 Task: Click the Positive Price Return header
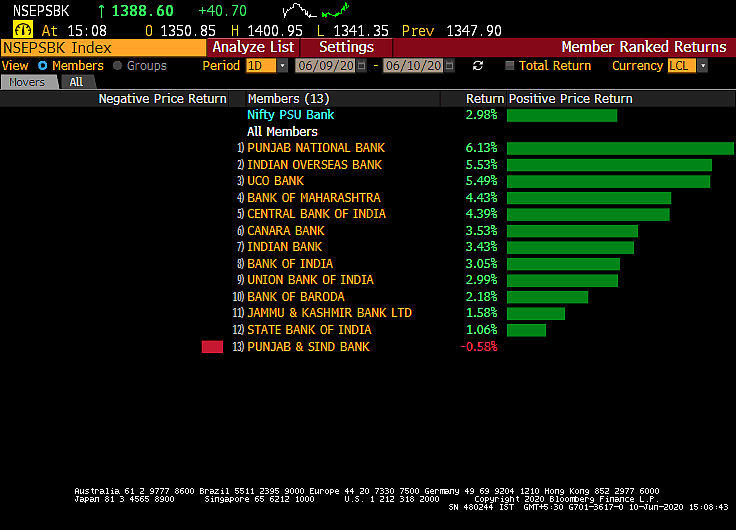(x=570, y=99)
